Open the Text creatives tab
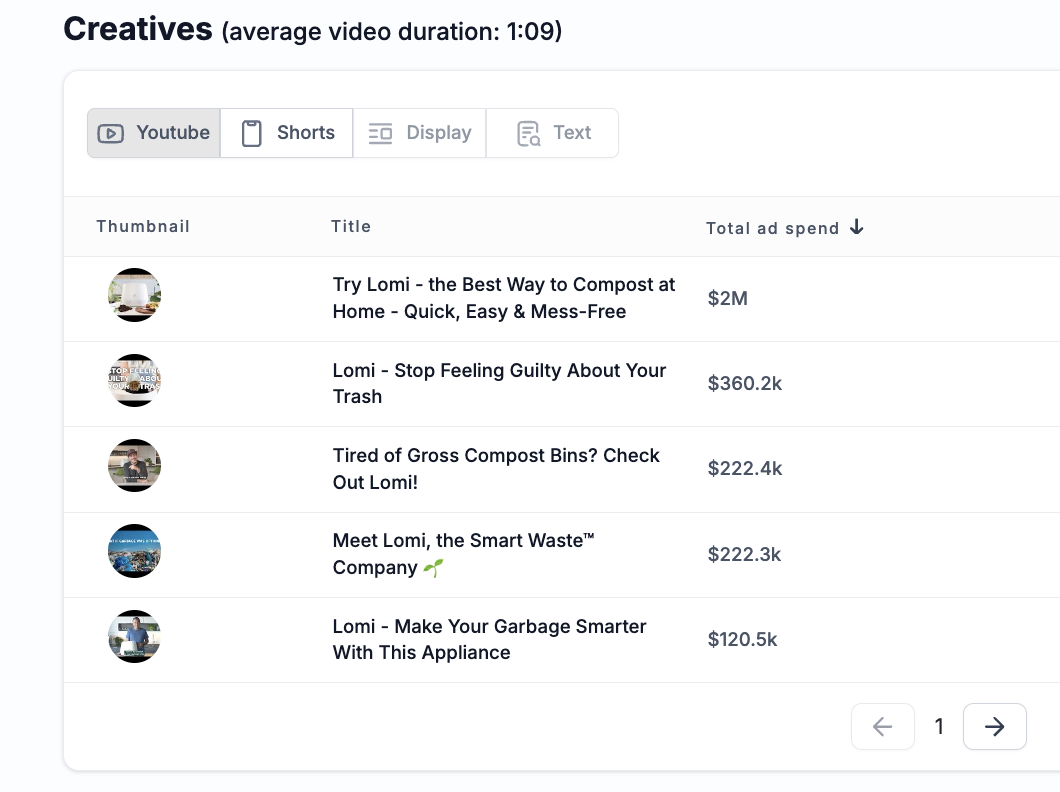Viewport: 1060px width, 792px height. point(552,133)
